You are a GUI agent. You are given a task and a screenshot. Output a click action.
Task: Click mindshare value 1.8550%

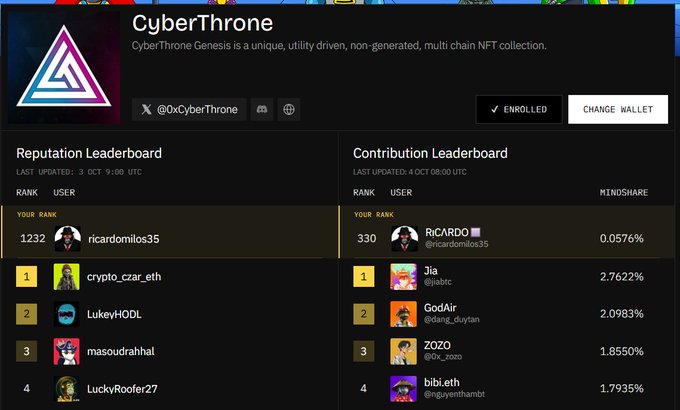pos(621,351)
